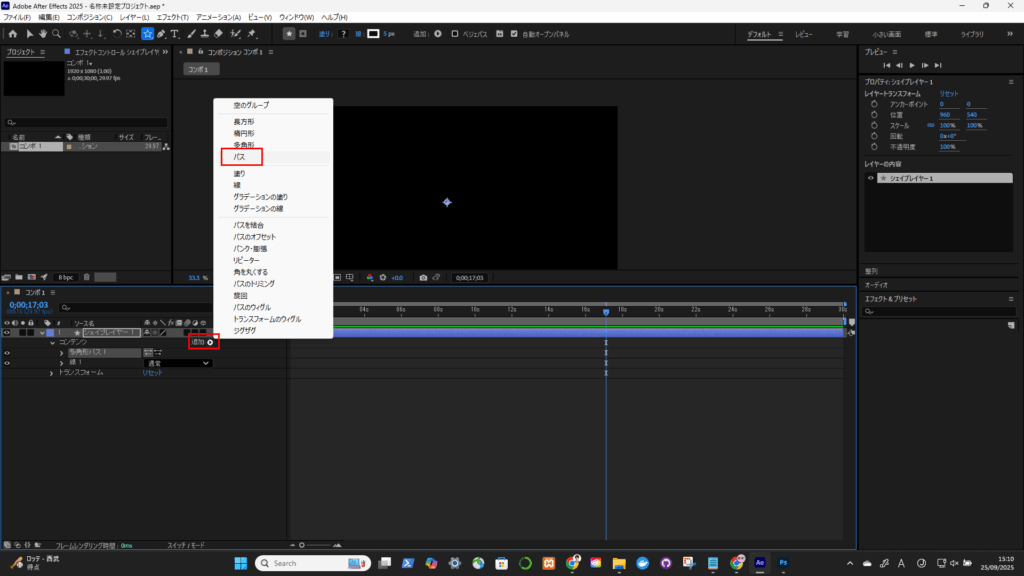
Task: Open the エフェクト(T) menu
Action: pyautogui.click(x=172, y=18)
